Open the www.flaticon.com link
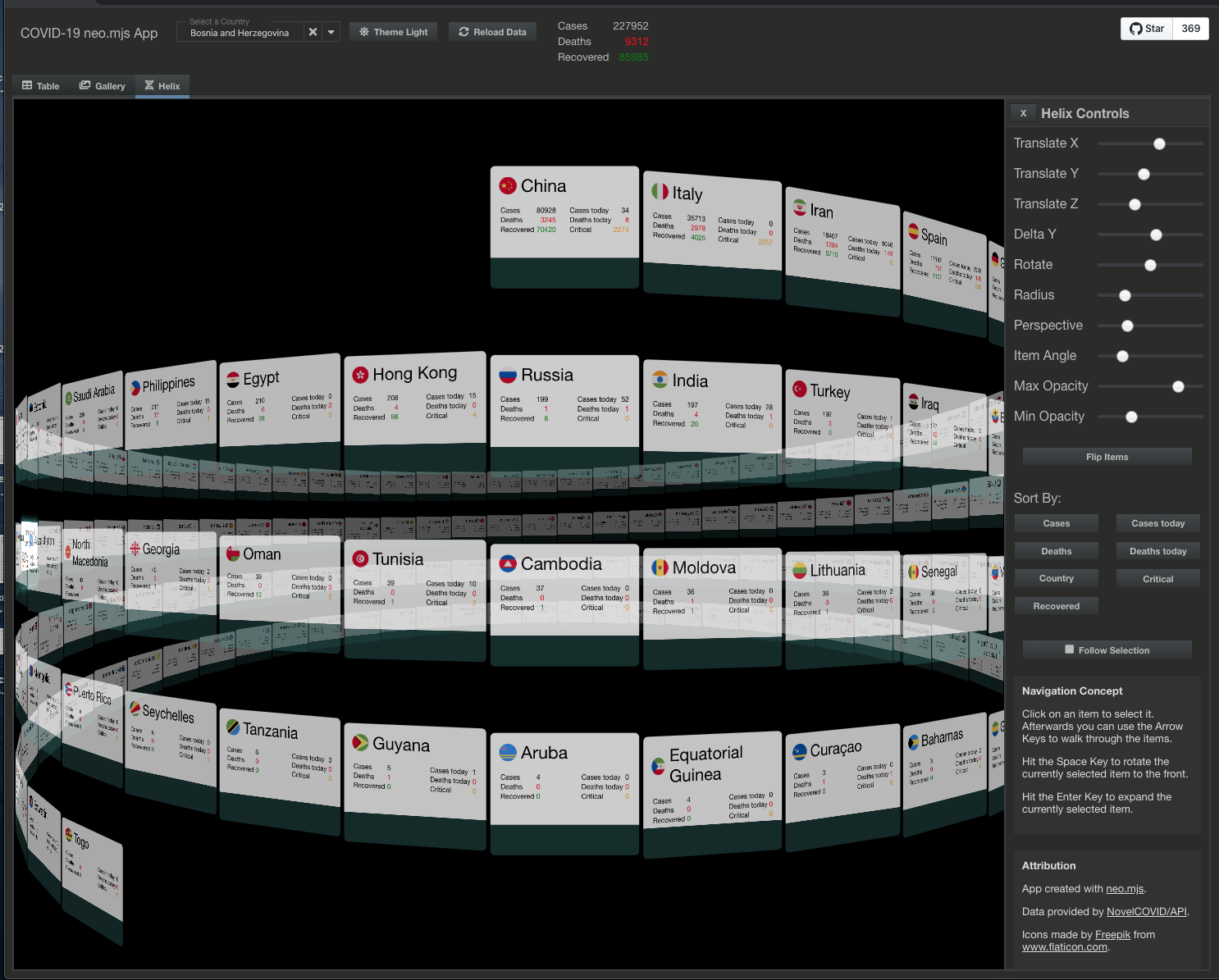The height and width of the screenshot is (980, 1219). pyautogui.click(x=1065, y=947)
